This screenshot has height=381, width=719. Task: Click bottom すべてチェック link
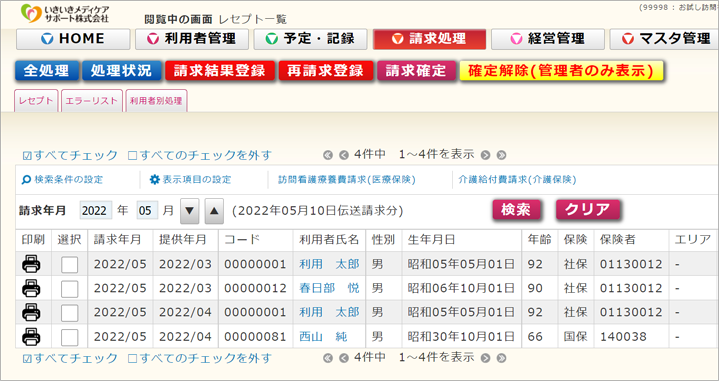click(x=70, y=359)
